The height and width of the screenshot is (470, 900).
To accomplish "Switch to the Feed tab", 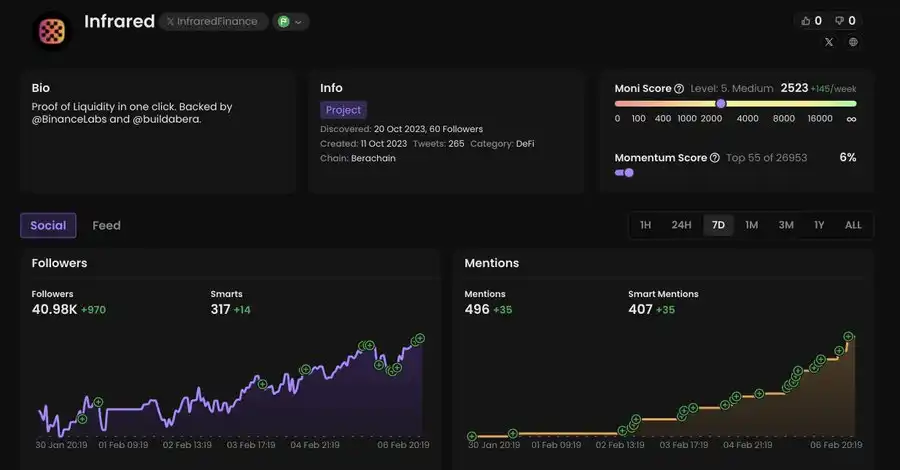I will point(106,226).
